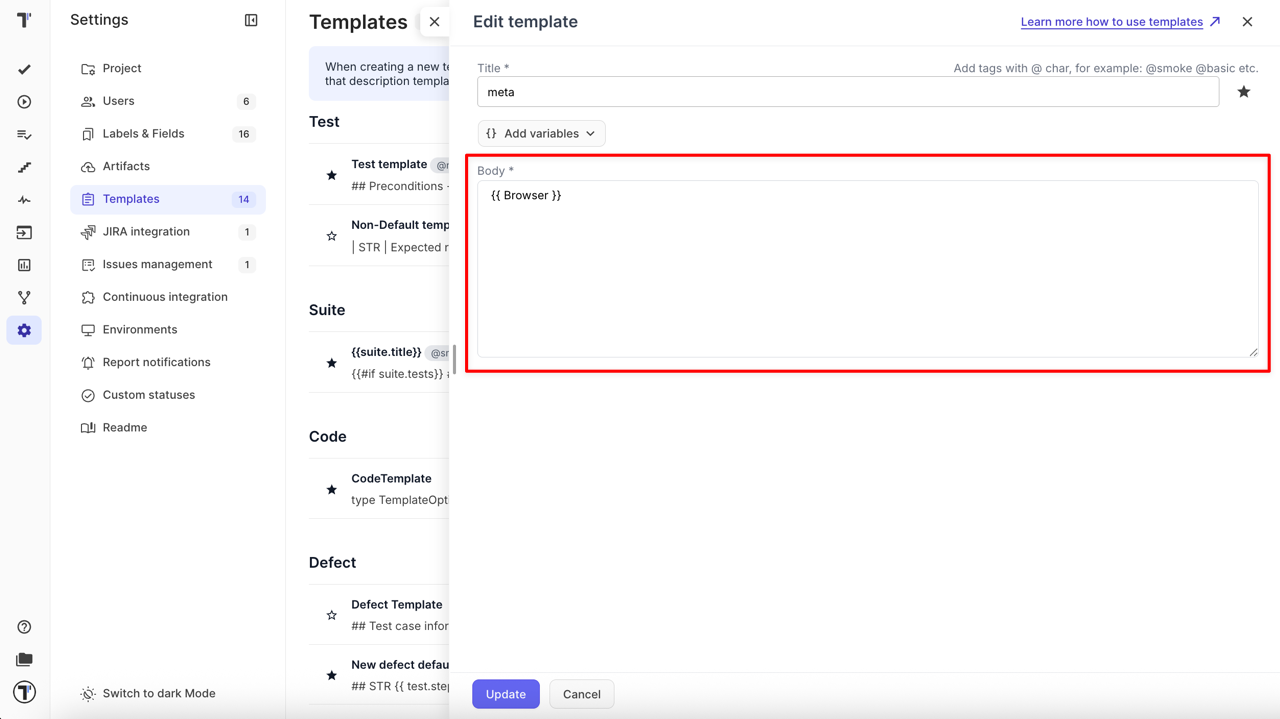The image size is (1280, 719).
Task: Open Runs play icon in left rail
Action: click(24, 102)
